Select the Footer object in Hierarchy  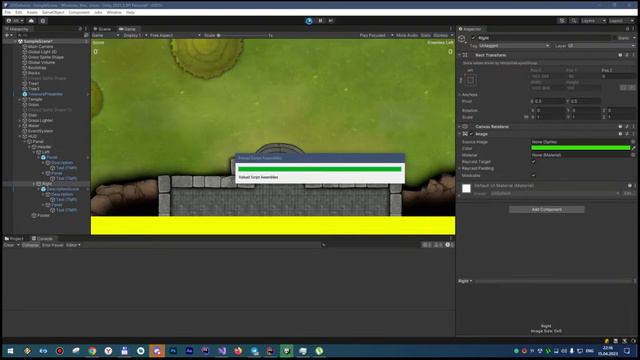[x=43, y=215]
